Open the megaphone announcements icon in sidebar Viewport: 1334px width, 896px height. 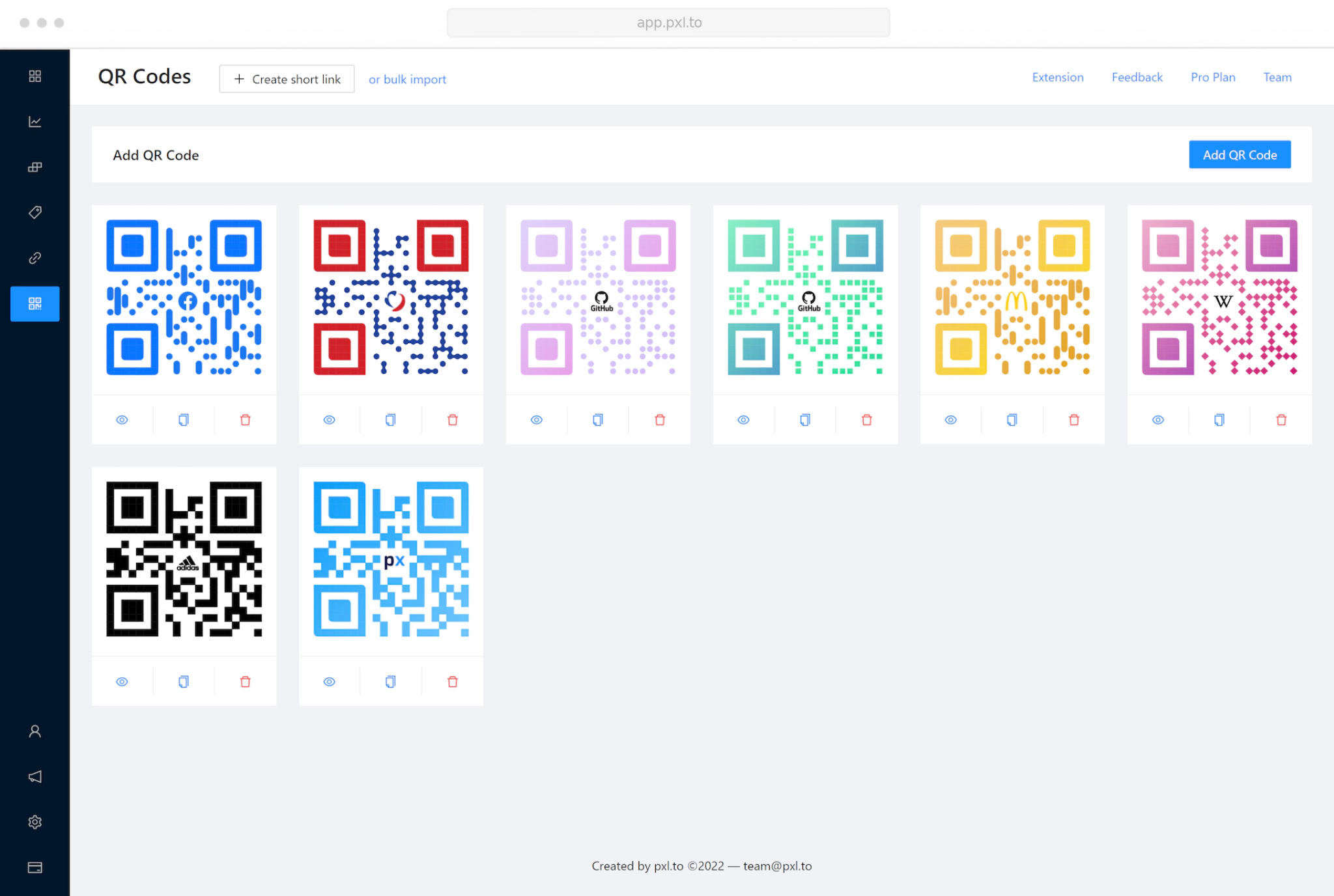click(35, 777)
